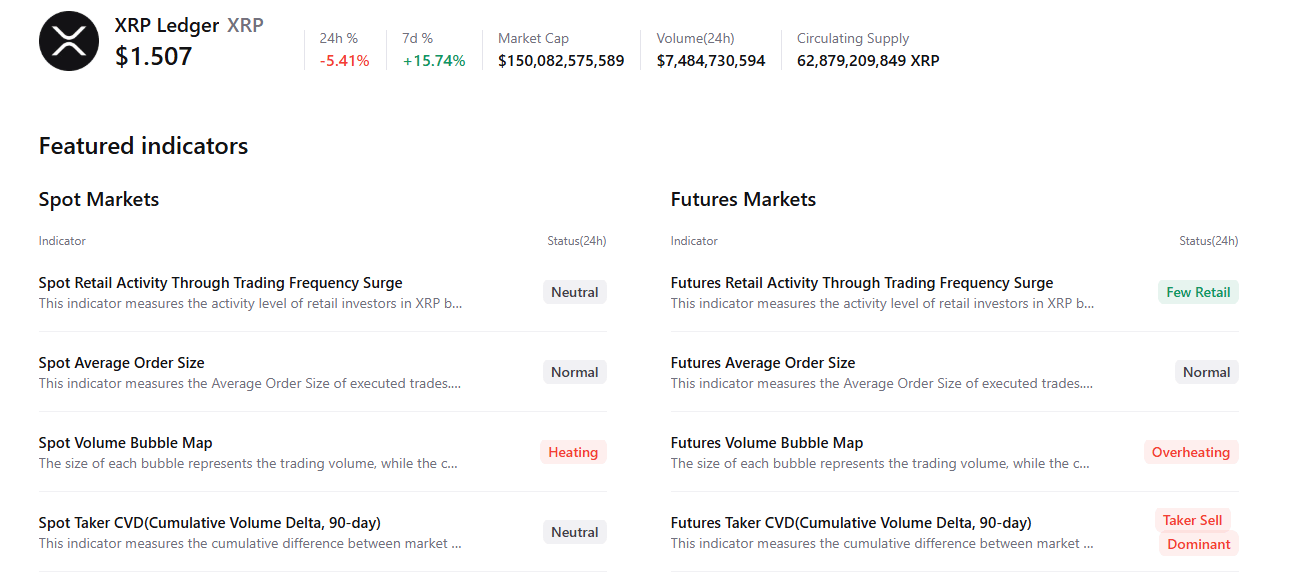1311x582 pixels.
Task: Open Futures Taker CVD indicator
Action: click(x=851, y=523)
